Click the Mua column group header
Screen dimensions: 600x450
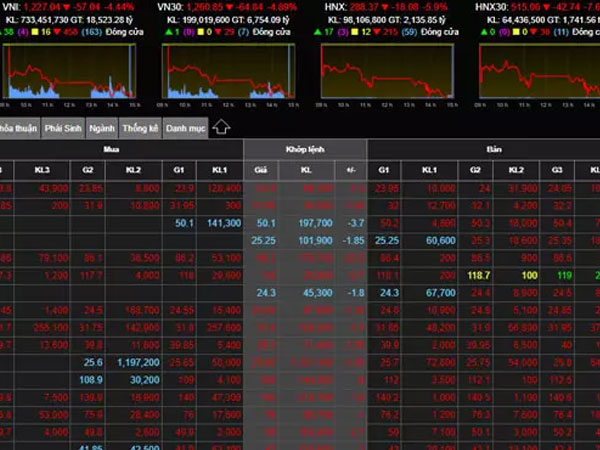point(125,149)
